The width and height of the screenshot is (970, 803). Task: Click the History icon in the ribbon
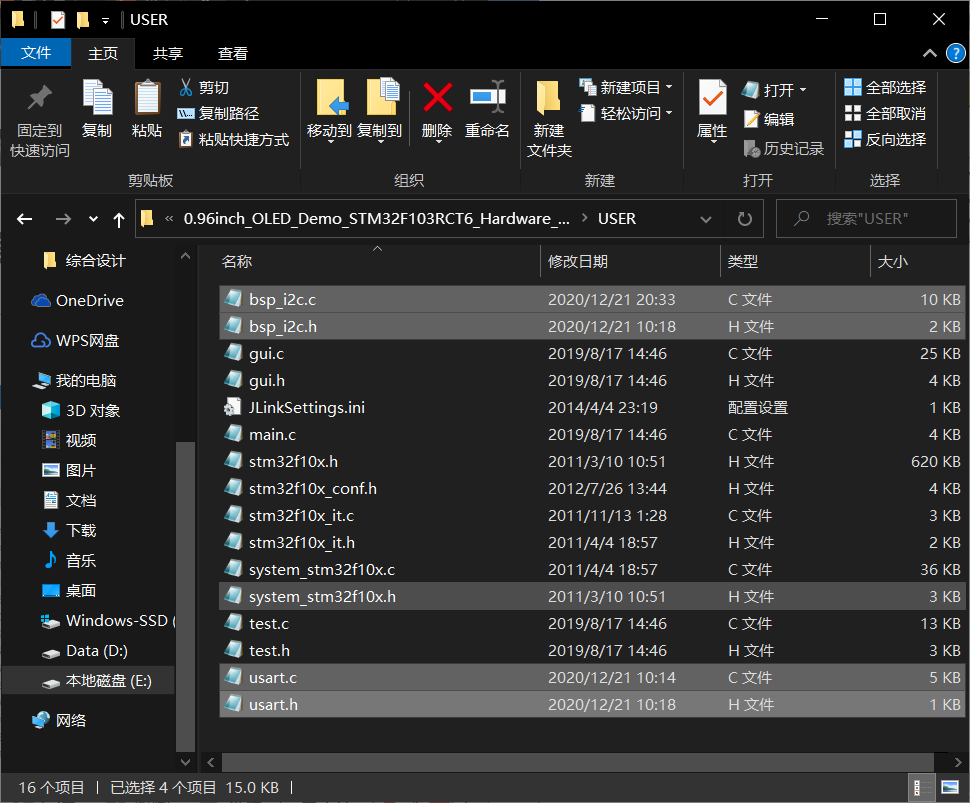752,148
